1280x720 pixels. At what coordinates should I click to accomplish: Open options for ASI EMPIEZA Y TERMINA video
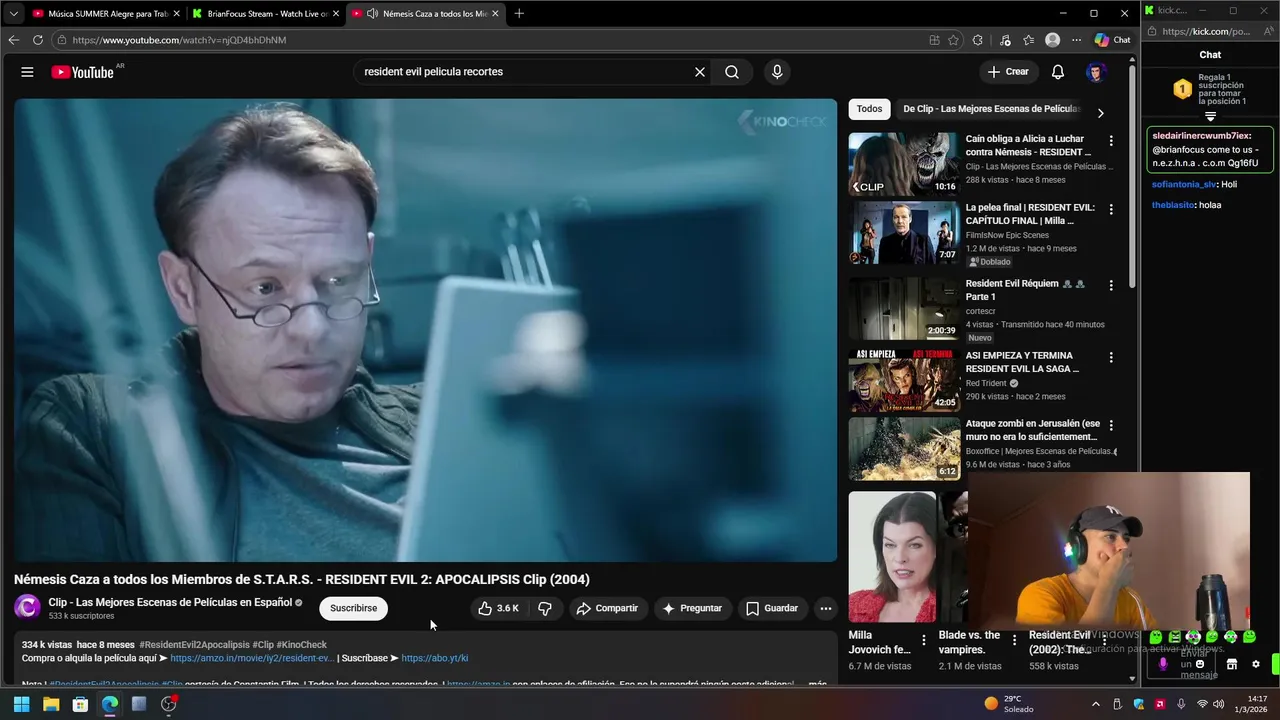1111,357
